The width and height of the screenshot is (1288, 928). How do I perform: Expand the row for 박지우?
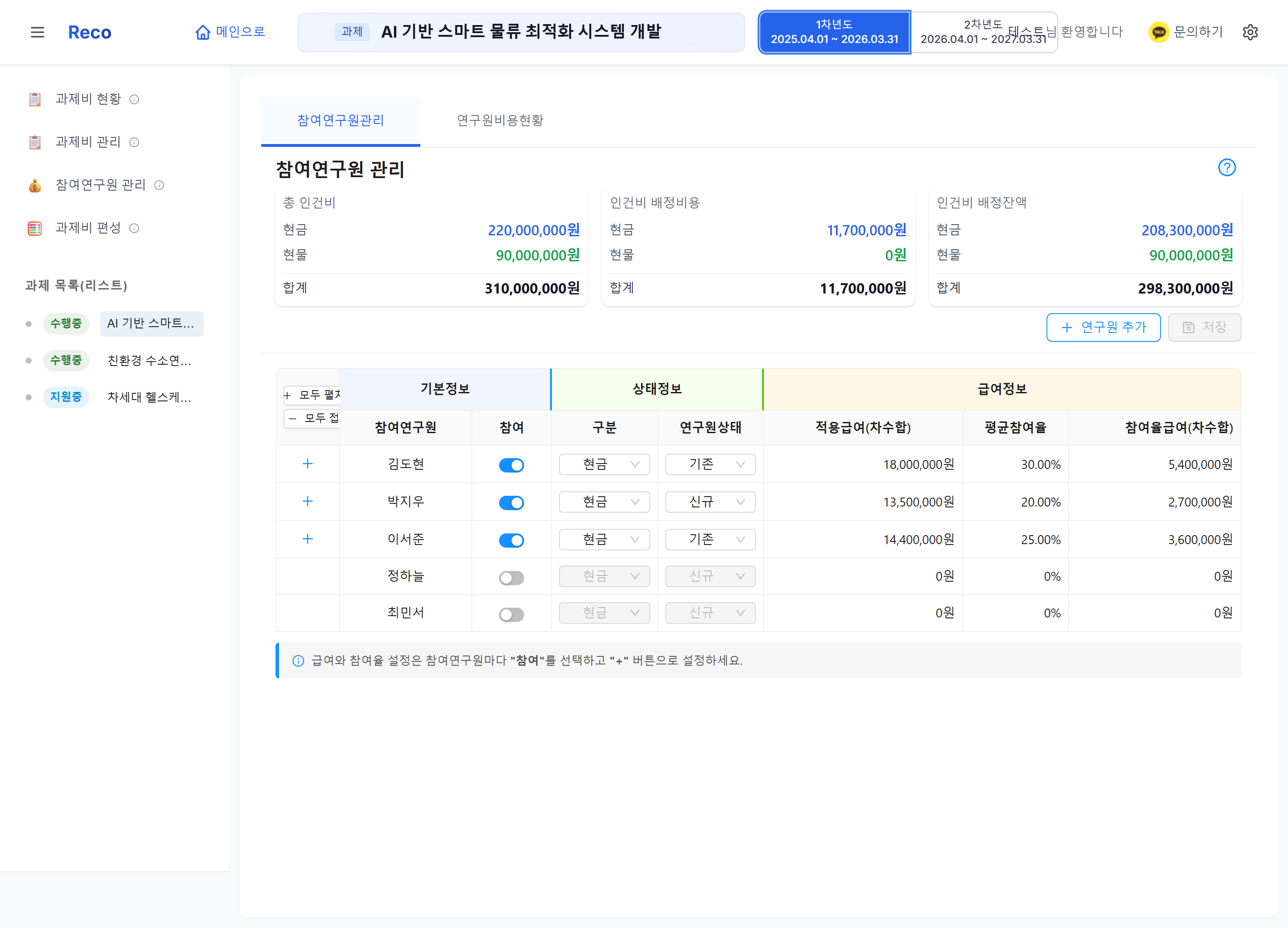coord(307,501)
